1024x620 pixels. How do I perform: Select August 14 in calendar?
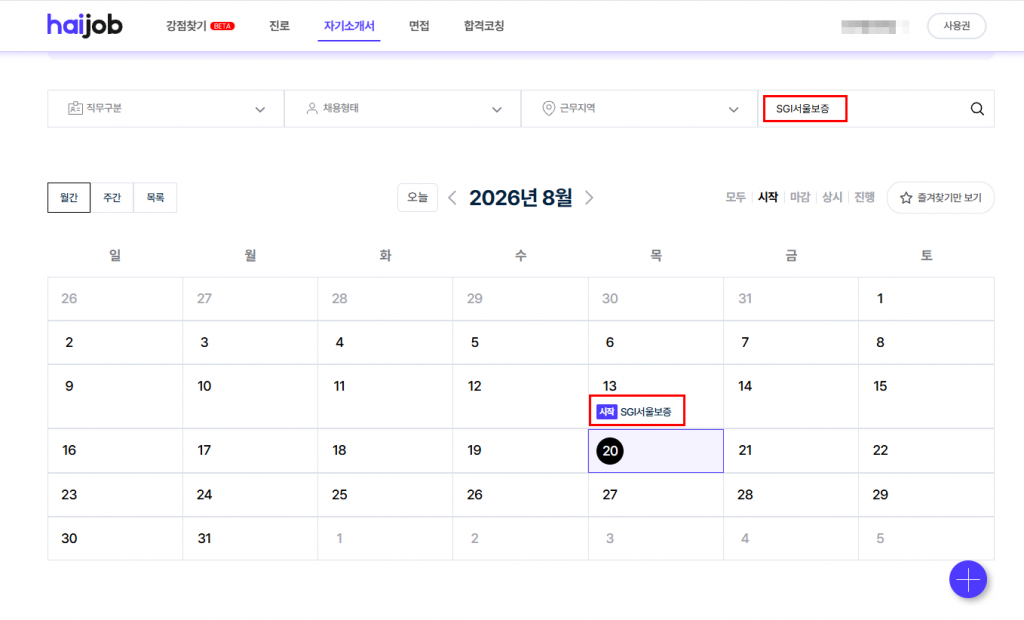[x=791, y=396]
